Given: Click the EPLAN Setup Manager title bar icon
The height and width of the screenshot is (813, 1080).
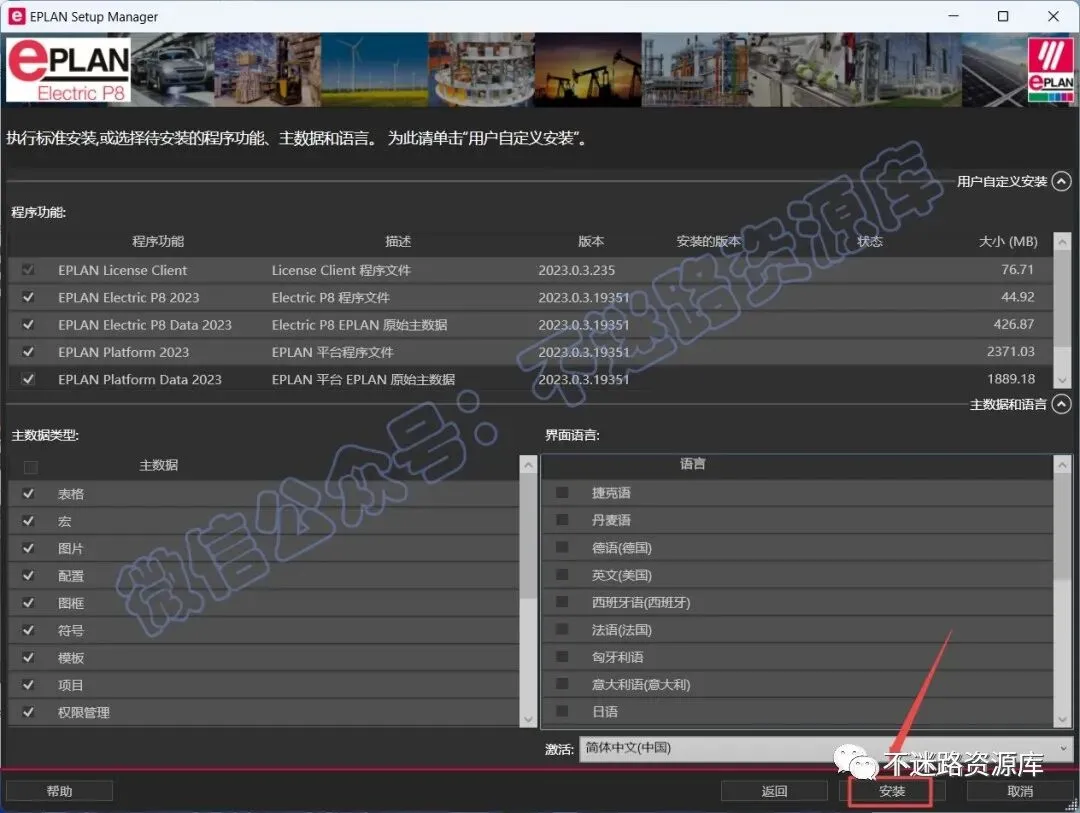Looking at the screenshot, I should 17,16.
